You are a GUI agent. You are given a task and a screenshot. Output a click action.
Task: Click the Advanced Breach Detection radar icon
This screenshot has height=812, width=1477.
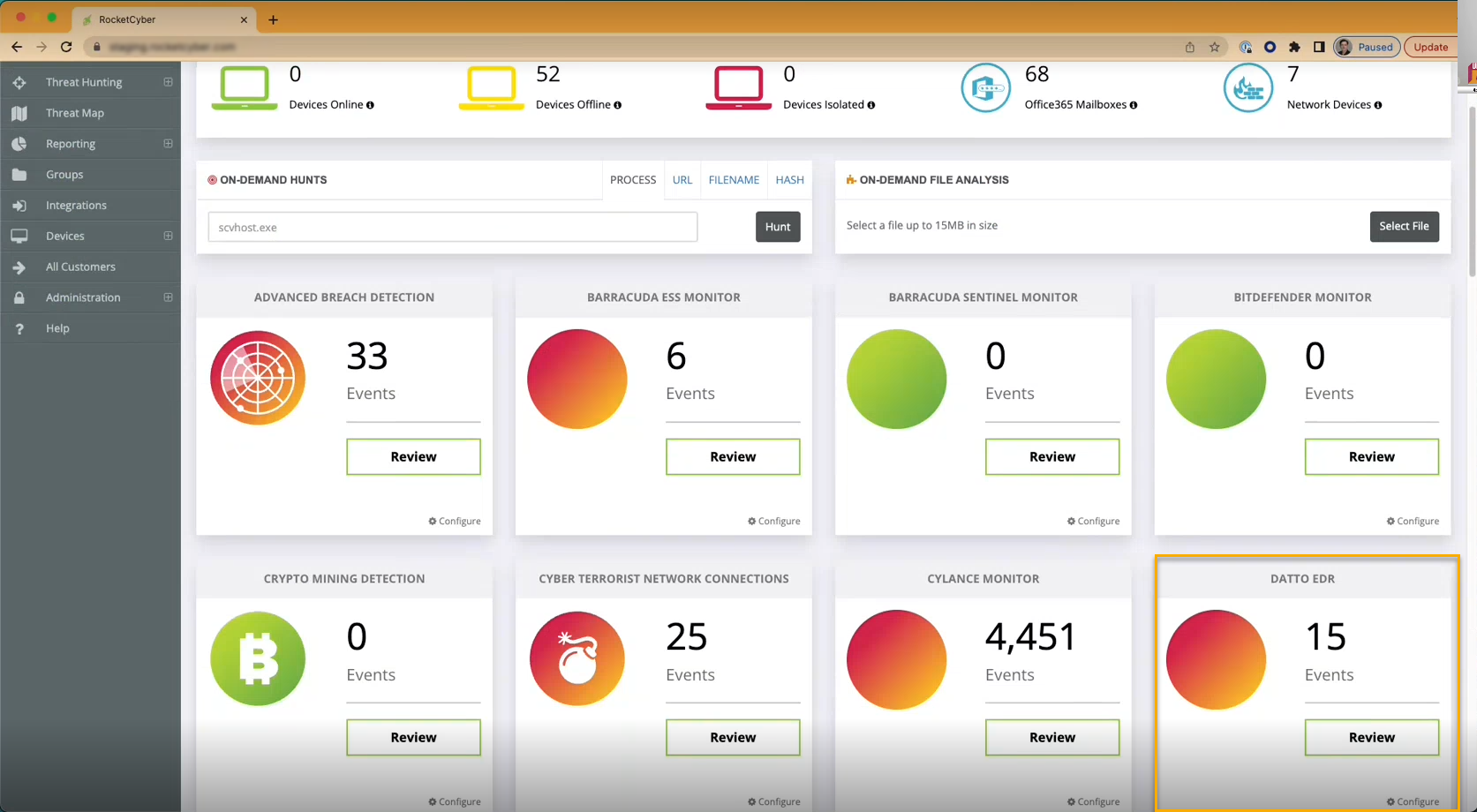coord(258,378)
